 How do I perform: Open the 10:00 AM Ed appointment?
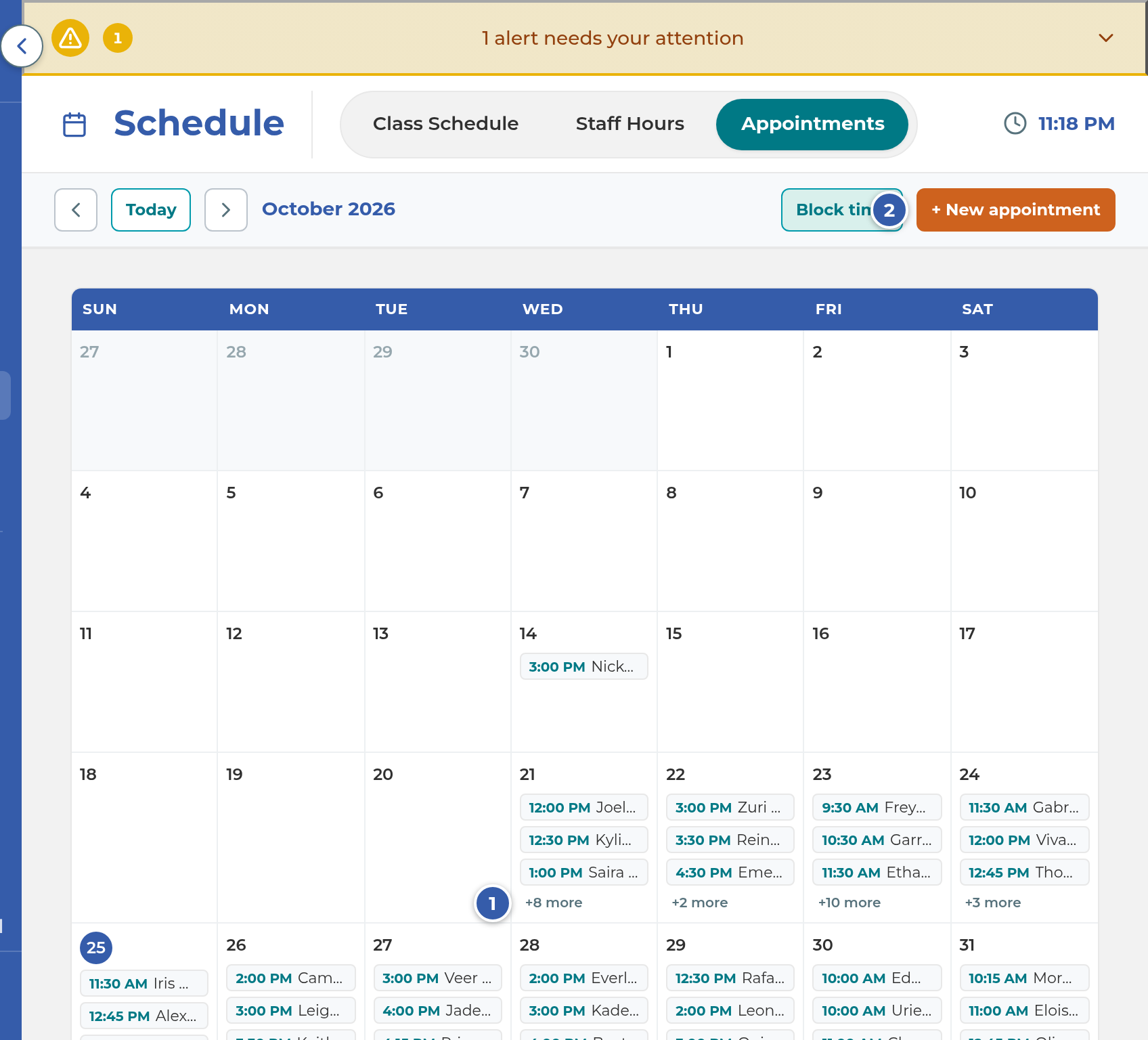(x=877, y=978)
